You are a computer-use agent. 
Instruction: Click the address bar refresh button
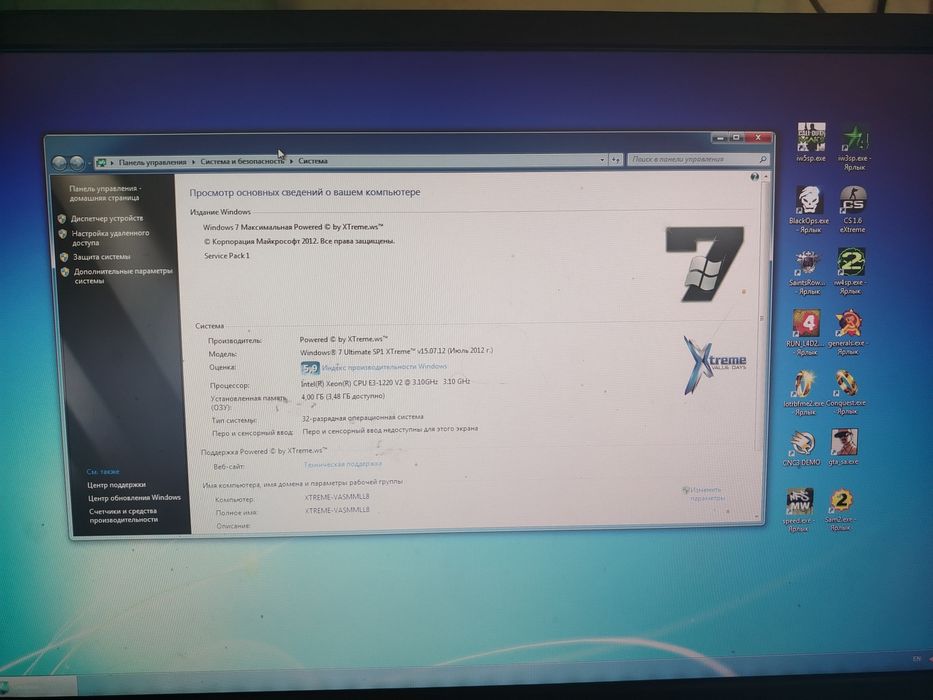(x=616, y=160)
